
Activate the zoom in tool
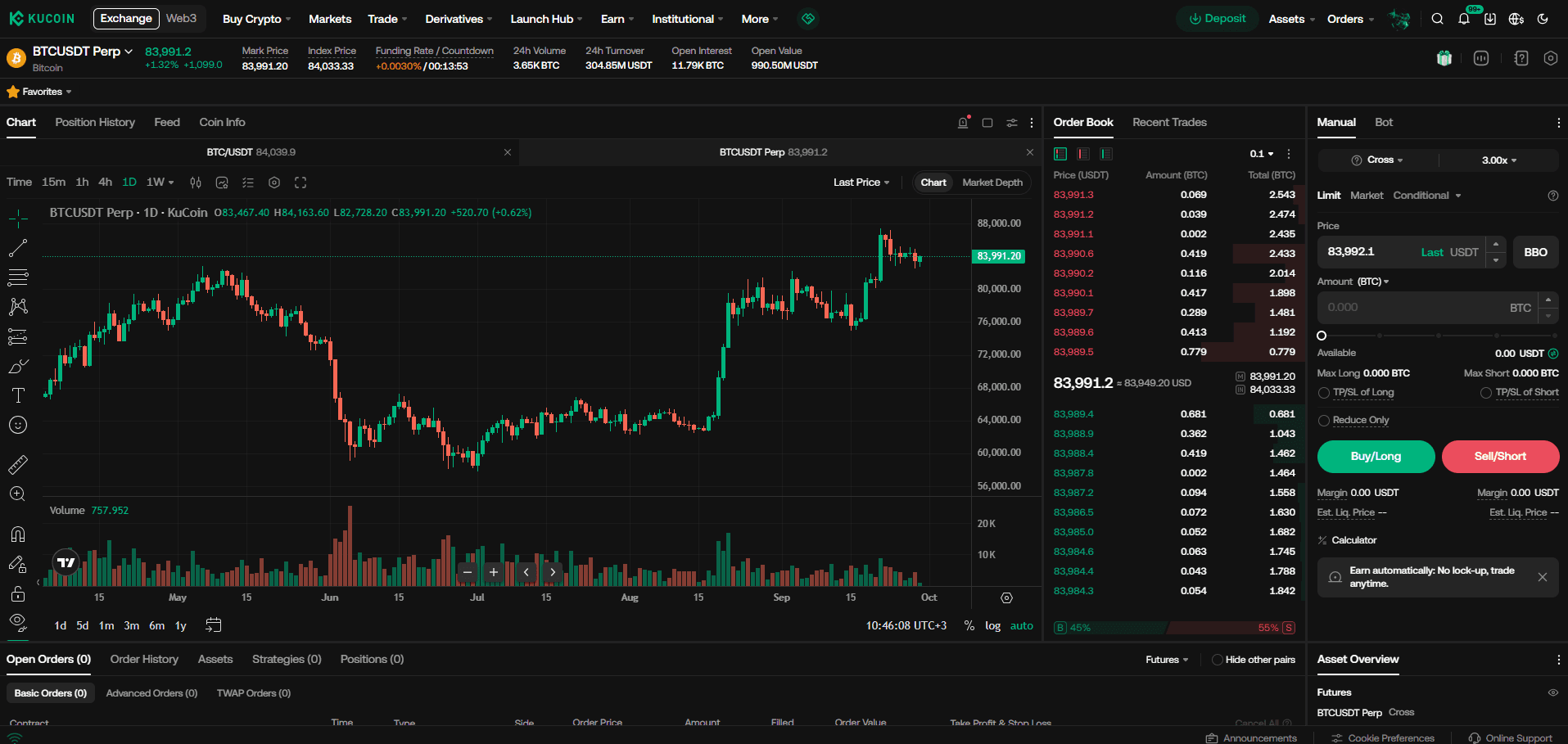tap(18, 494)
